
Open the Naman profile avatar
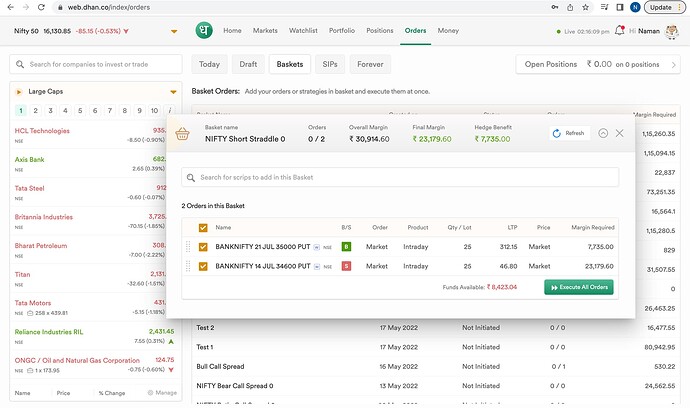[x=672, y=31]
